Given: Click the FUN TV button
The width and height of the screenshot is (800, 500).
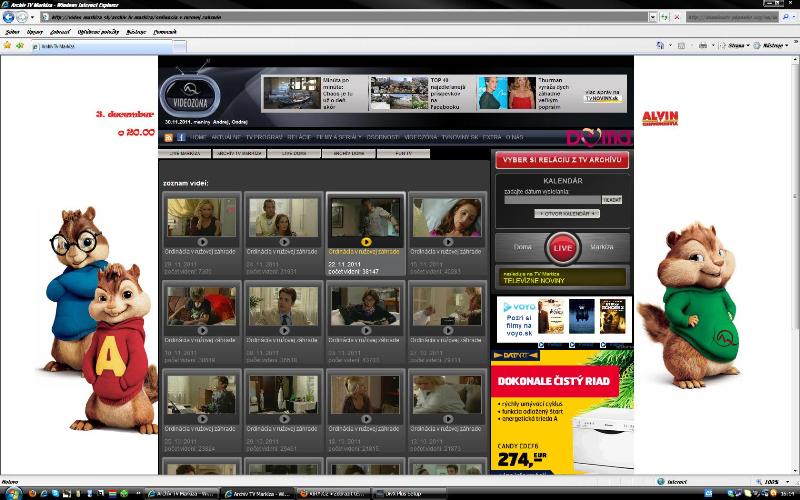Looking at the screenshot, I should coord(403,153).
